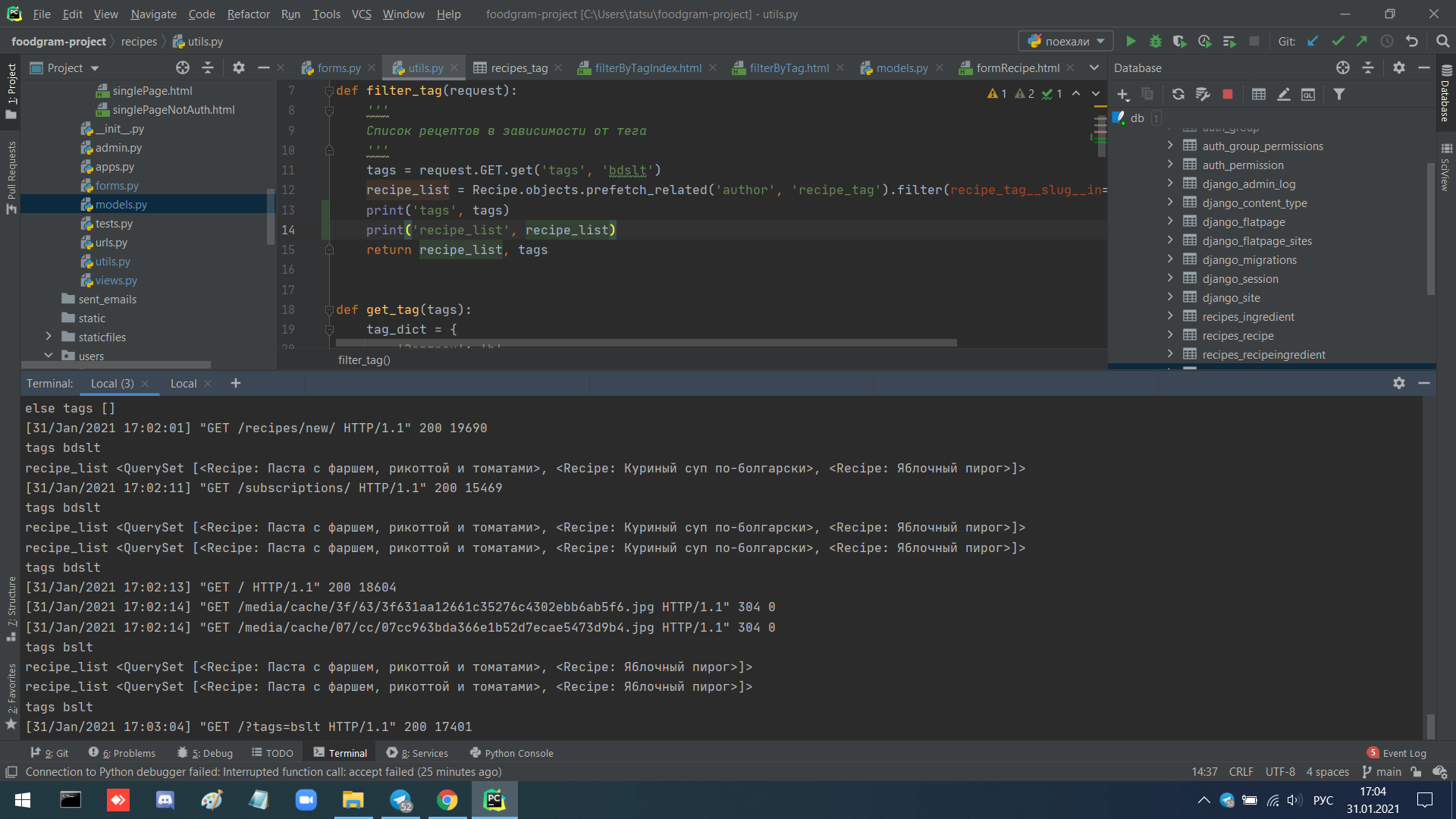Open Google Chrome from the taskbar
The width and height of the screenshot is (1456, 819).
447,800
